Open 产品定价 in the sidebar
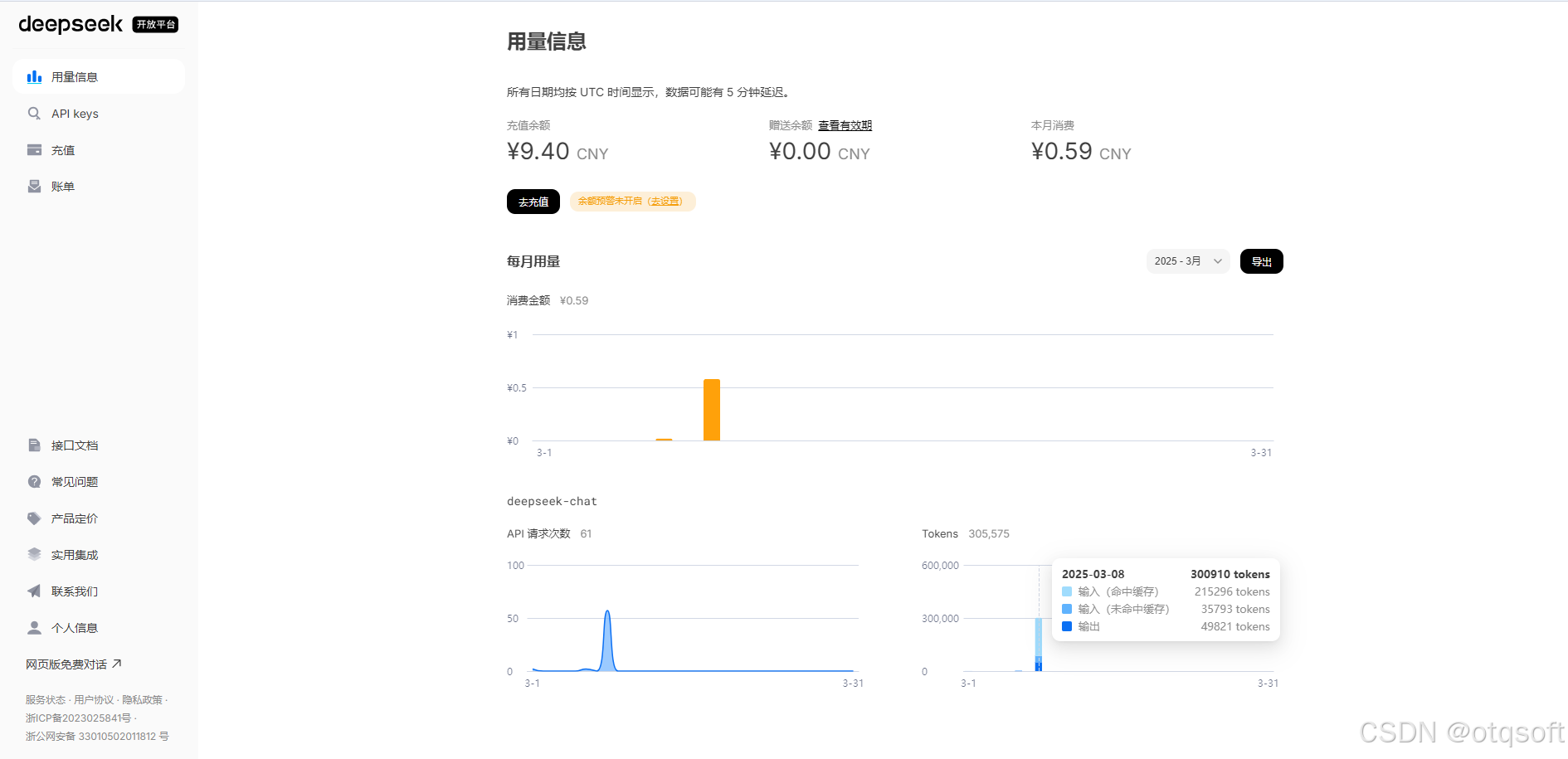 click(99, 518)
